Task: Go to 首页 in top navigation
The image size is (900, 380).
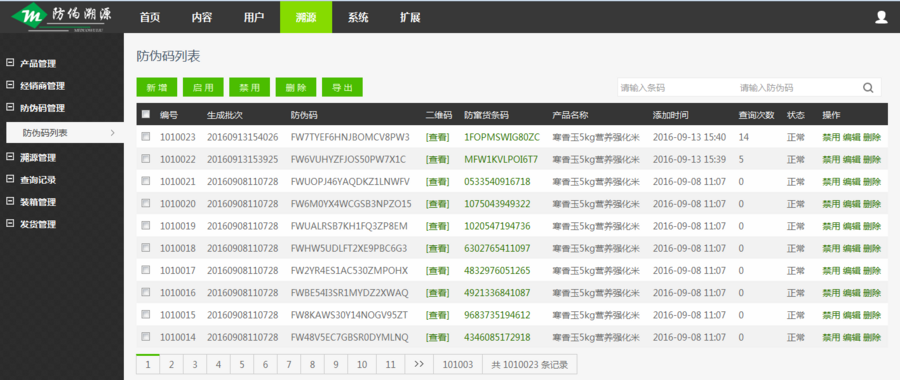Action: click(150, 17)
